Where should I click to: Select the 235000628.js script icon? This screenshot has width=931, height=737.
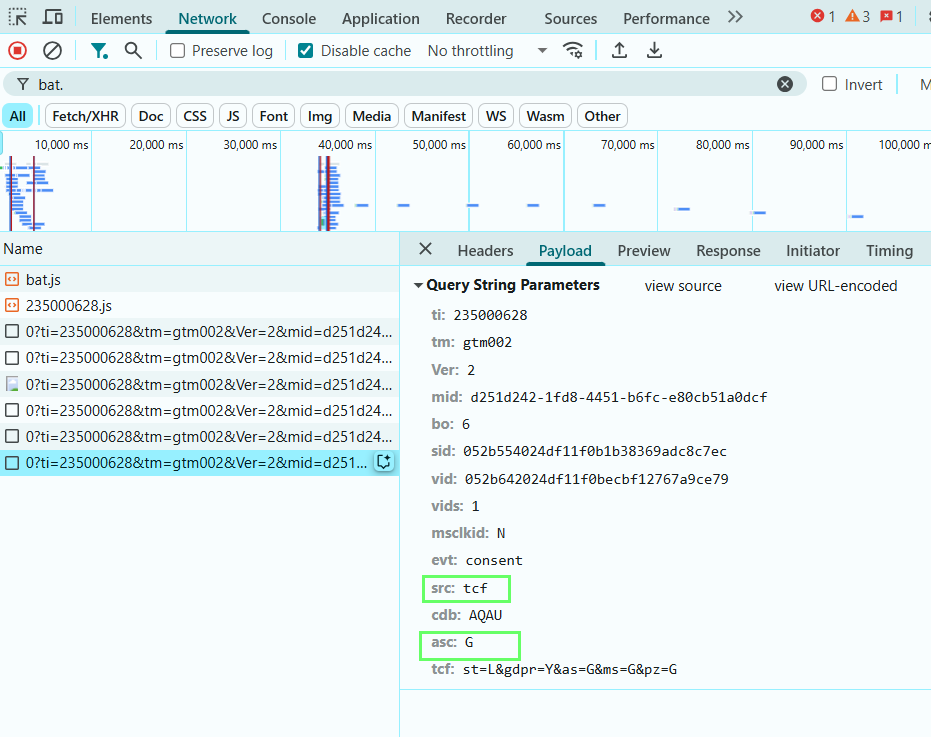coord(12,305)
